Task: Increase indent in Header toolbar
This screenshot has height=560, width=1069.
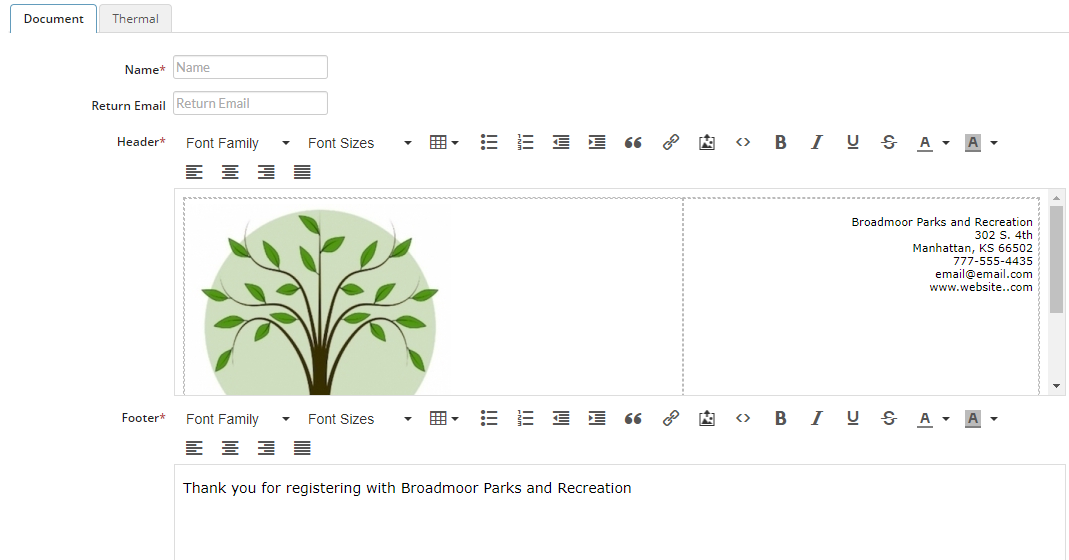Action: 597,142
